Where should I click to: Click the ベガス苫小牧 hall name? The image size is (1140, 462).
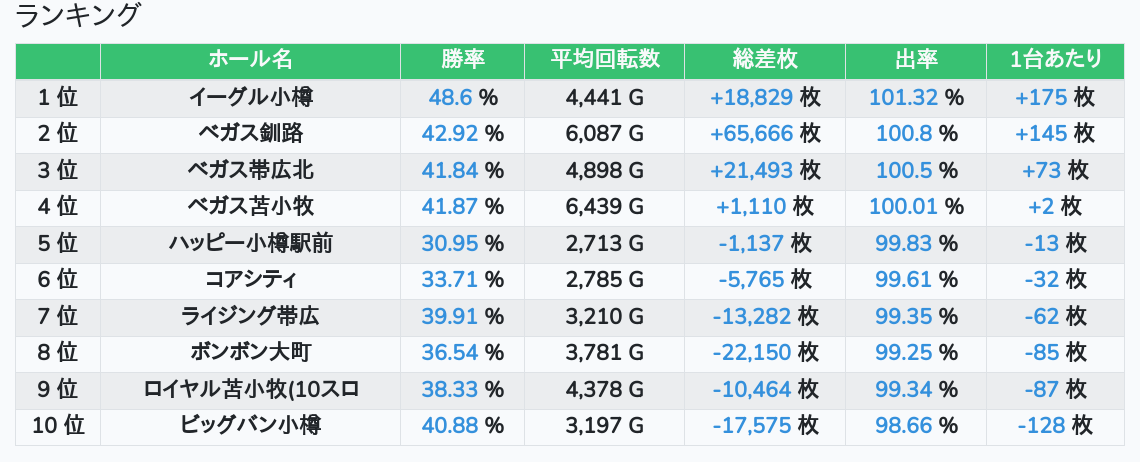(x=250, y=206)
